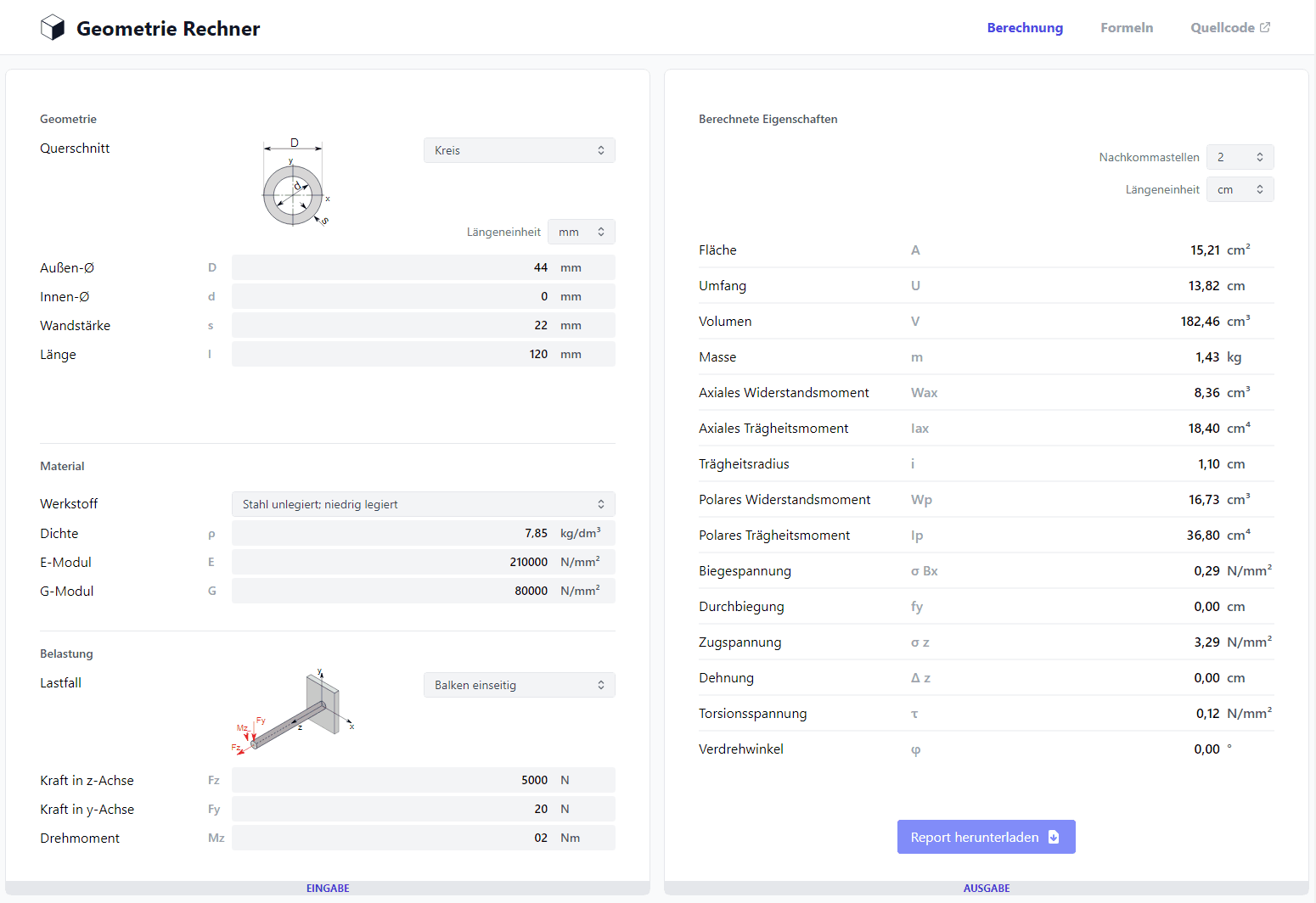This screenshot has height=903, width=1316.
Task: Focus the Außen-Ø input field
Action: pyautogui.click(x=424, y=267)
